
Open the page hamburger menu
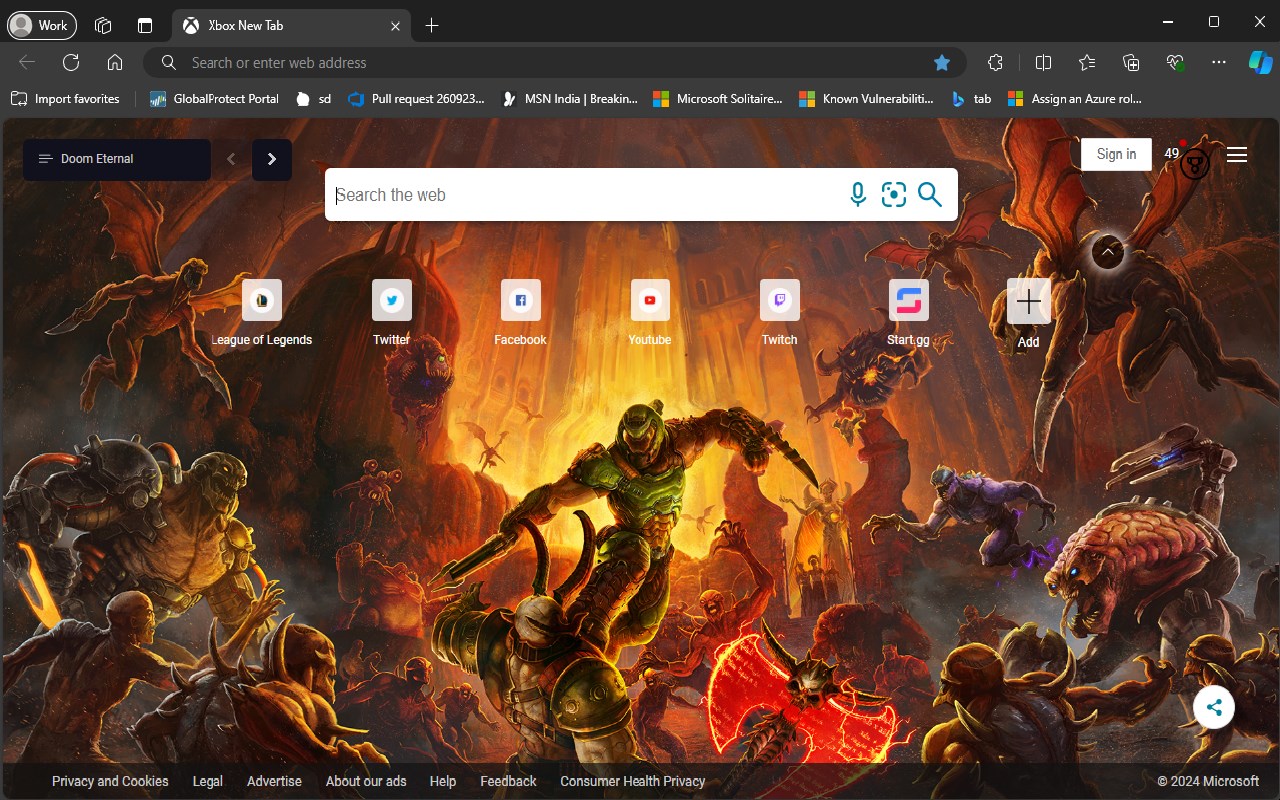click(x=1237, y=155)
